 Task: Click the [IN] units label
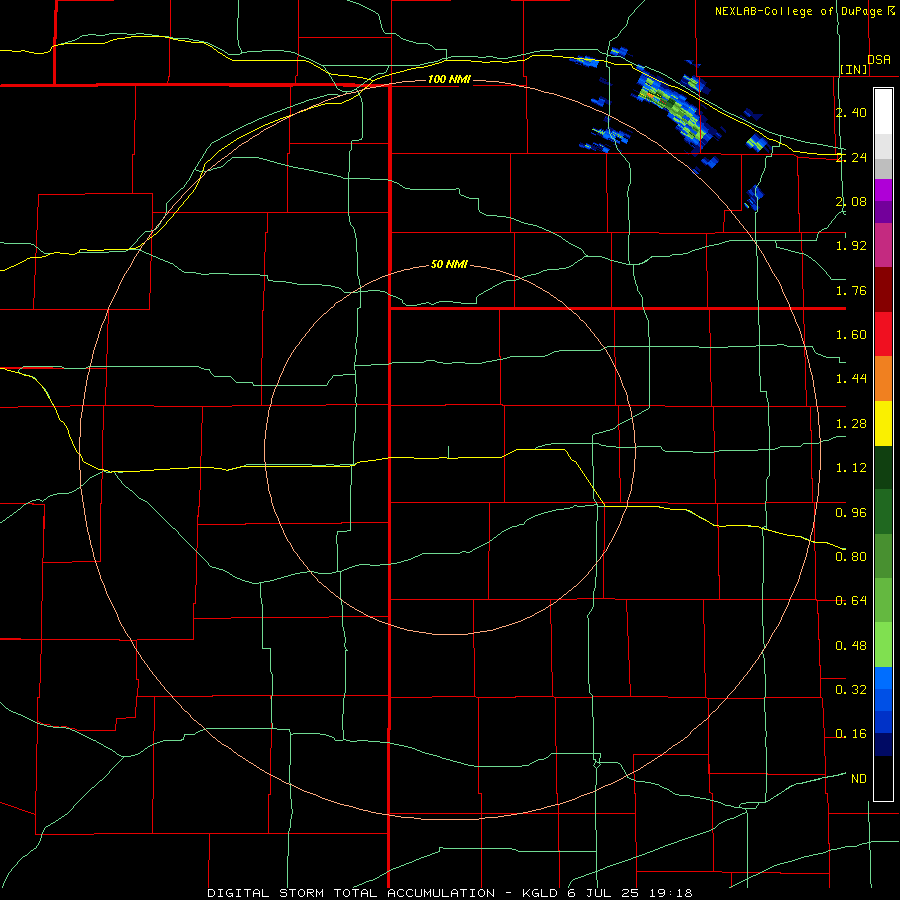coord(853,69)
